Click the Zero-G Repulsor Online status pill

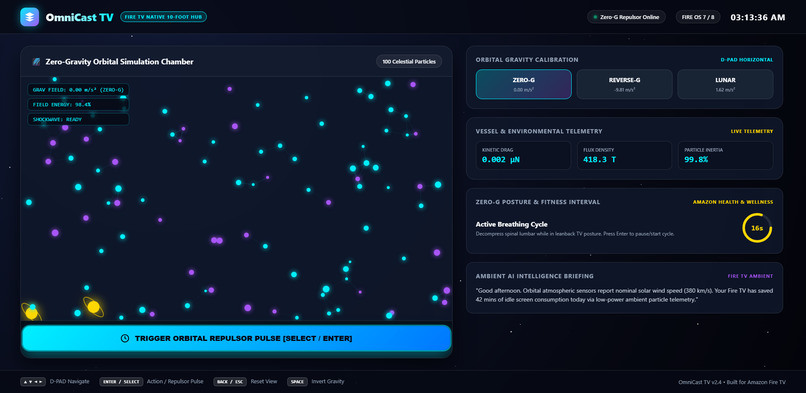coord(626,17)
